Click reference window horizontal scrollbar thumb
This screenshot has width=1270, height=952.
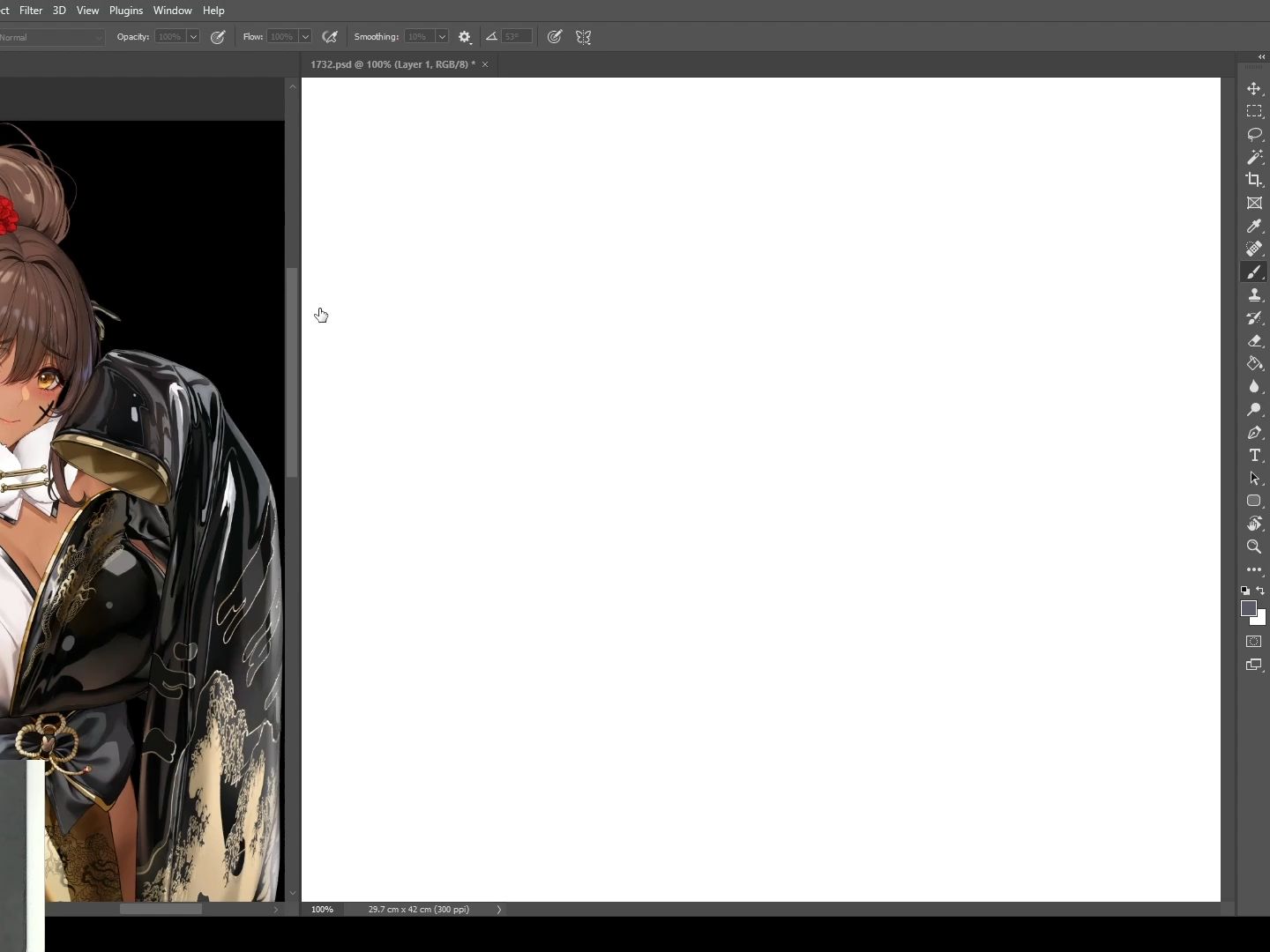coord(161,909)
